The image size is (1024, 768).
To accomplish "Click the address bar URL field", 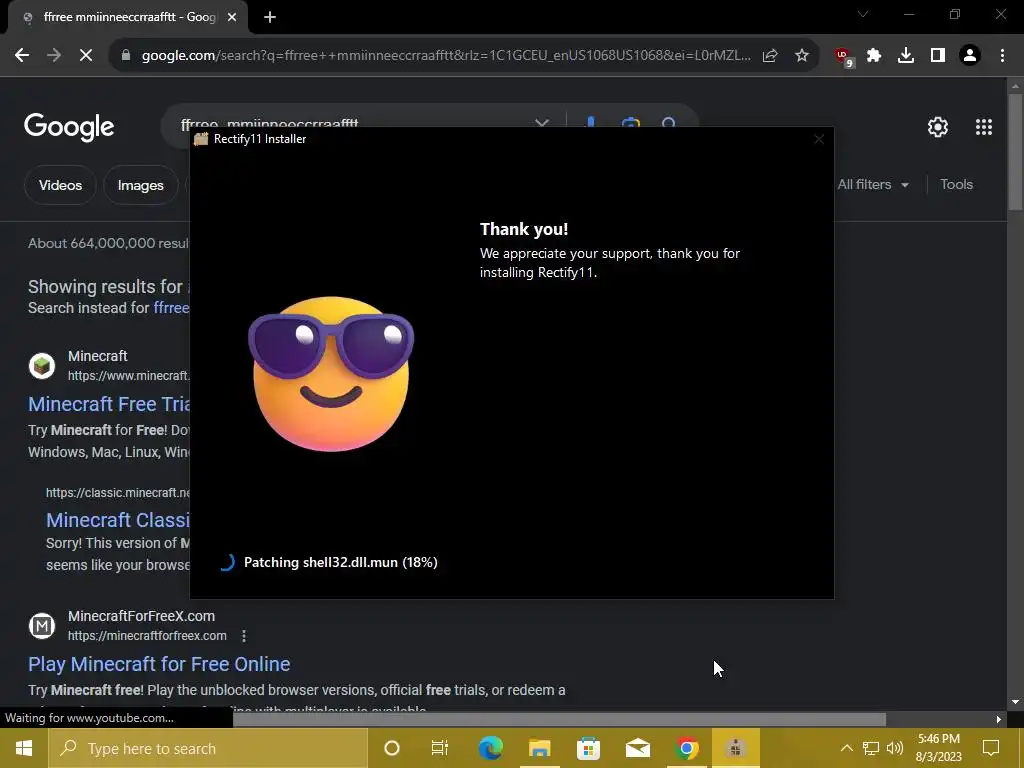I will click(445, 56).
